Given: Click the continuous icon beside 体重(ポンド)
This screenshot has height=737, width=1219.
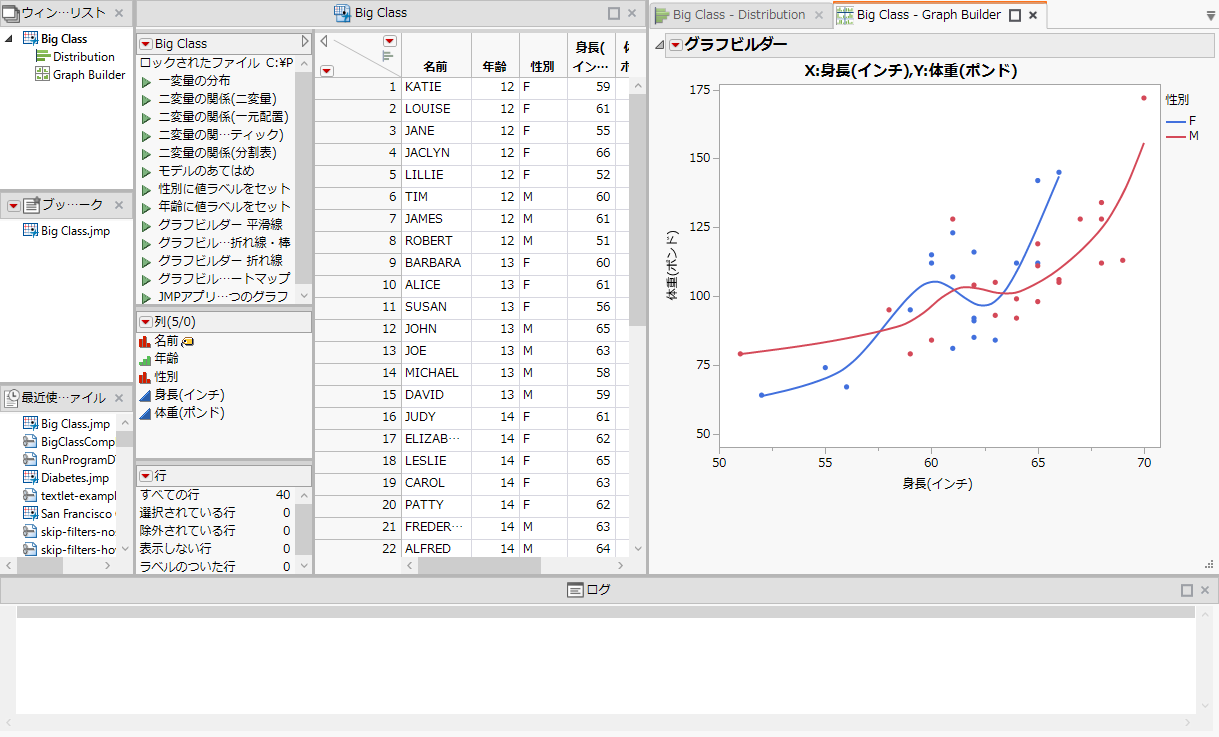Looking at the screenshot, I should 145,413.
